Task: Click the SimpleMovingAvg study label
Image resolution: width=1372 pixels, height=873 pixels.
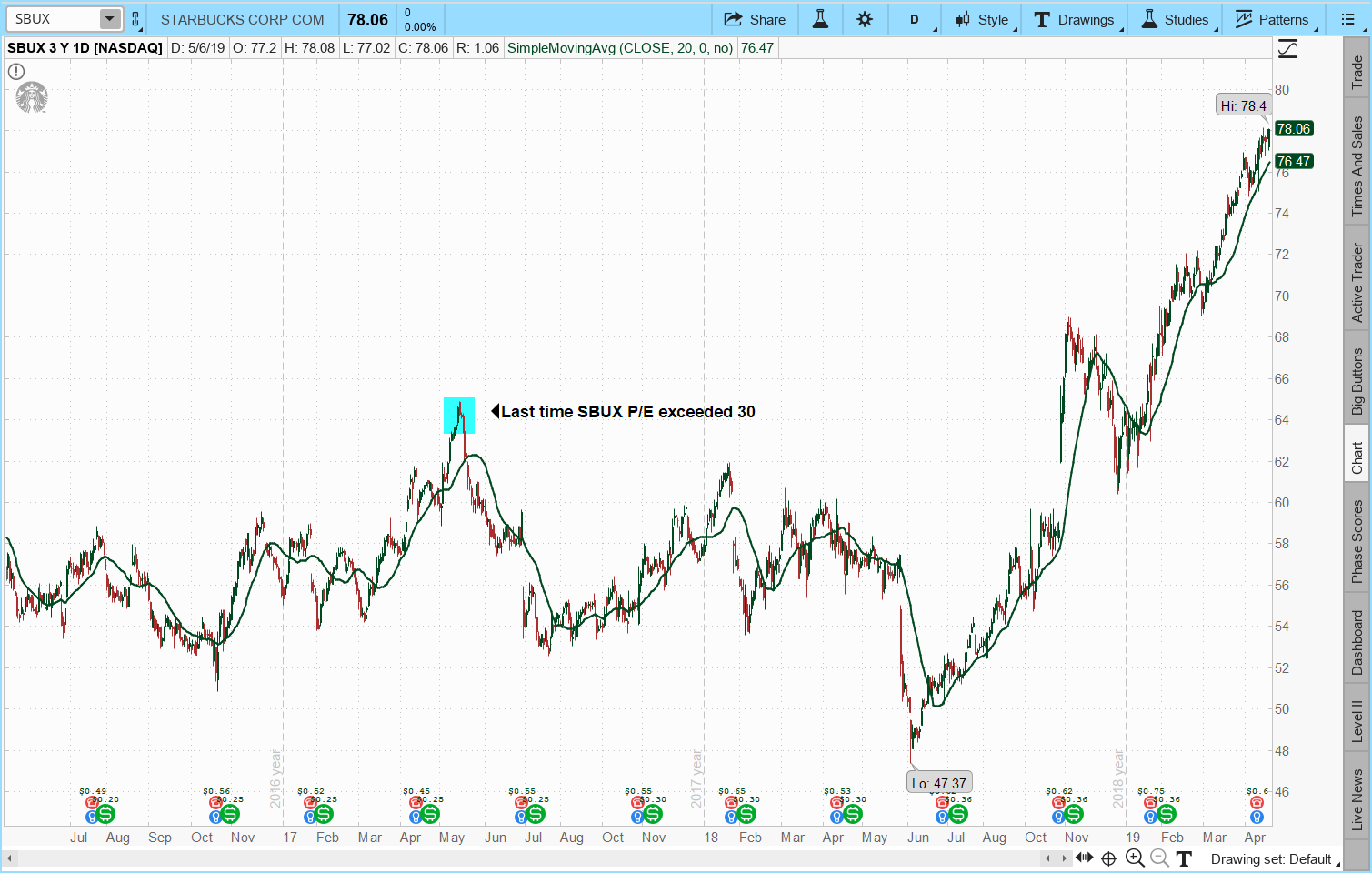Action: [x=620, y=48]
